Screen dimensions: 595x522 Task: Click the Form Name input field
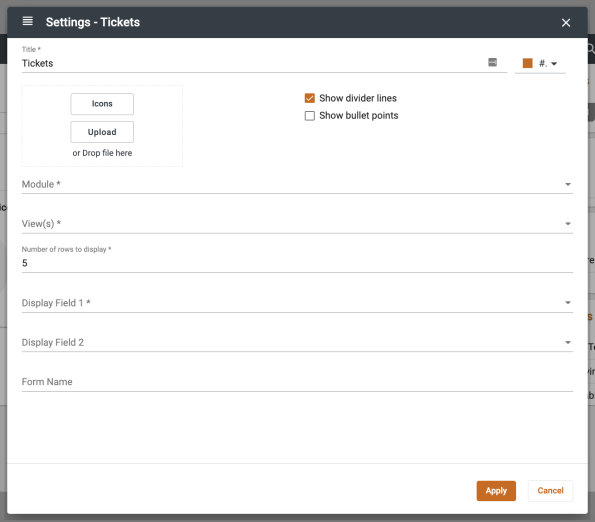pyautogui.click(x=297, y=382)
